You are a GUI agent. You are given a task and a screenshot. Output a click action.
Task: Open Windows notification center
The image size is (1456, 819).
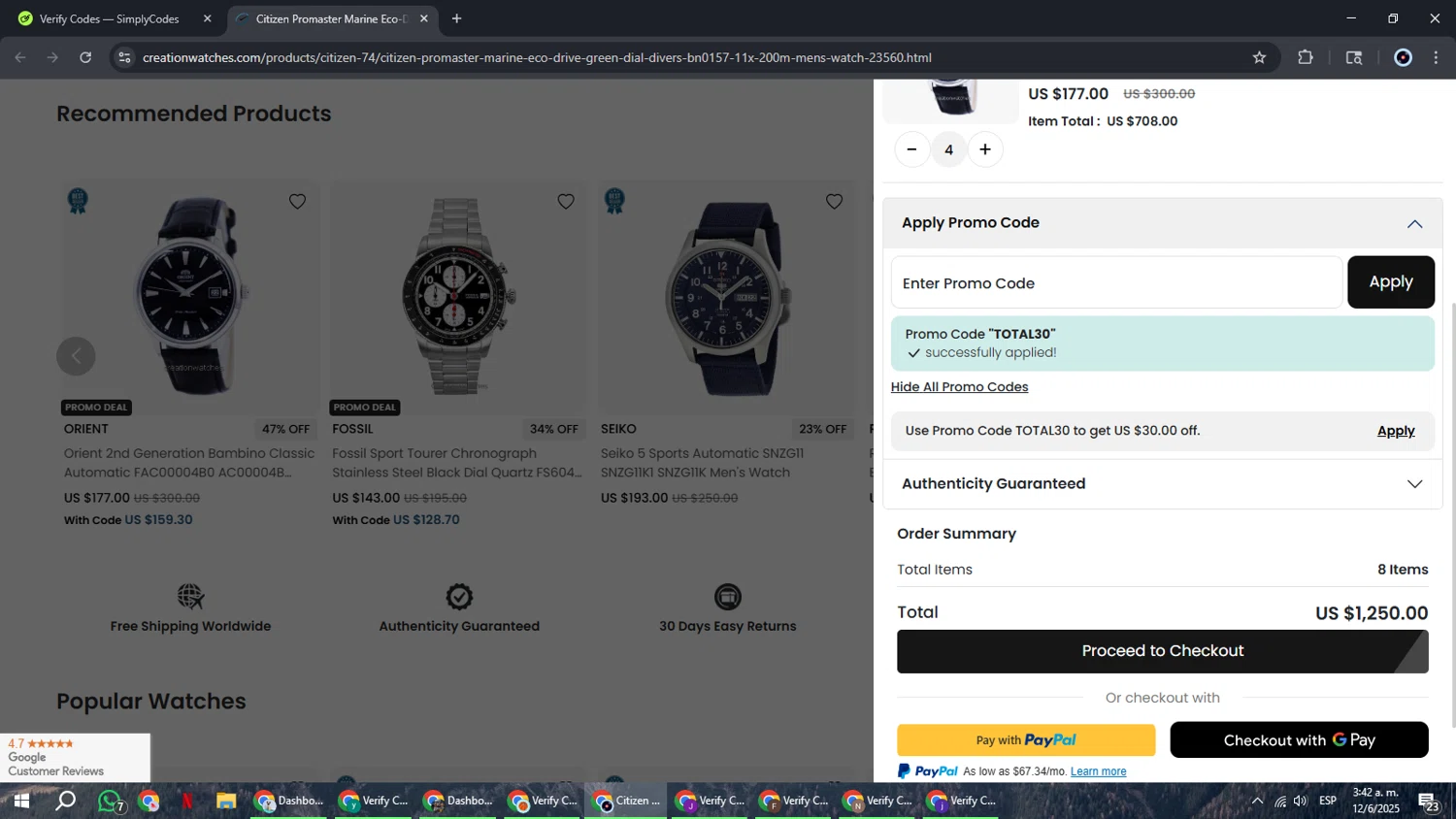[1430, 802]
